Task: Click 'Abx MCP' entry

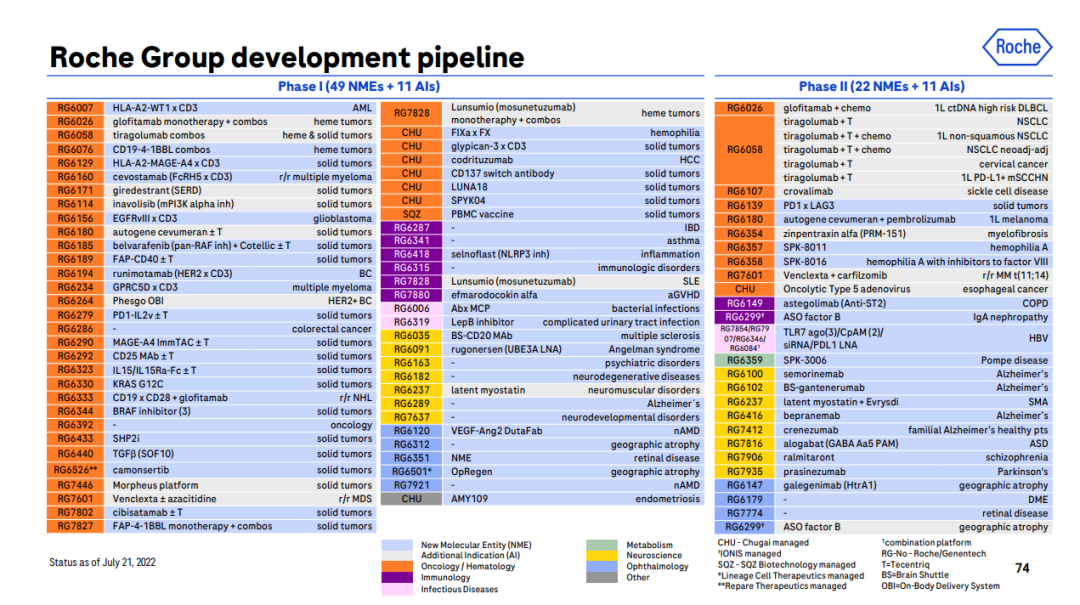Action: [x=470, y=309]
